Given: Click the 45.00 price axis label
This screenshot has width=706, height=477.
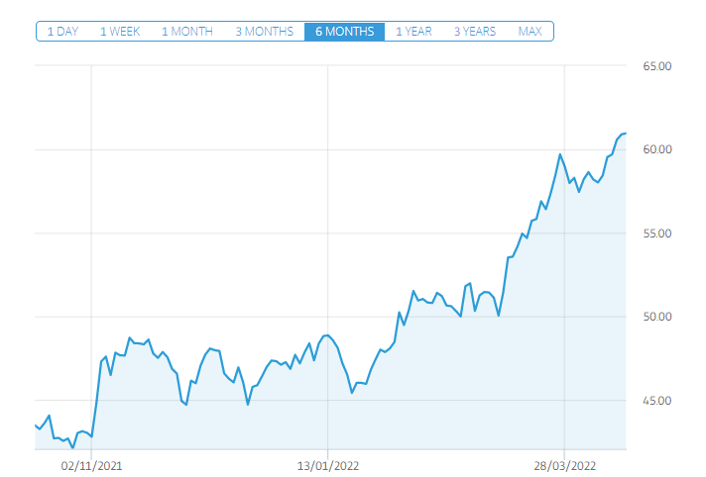Looking at the screenshot, I should 657,401.
